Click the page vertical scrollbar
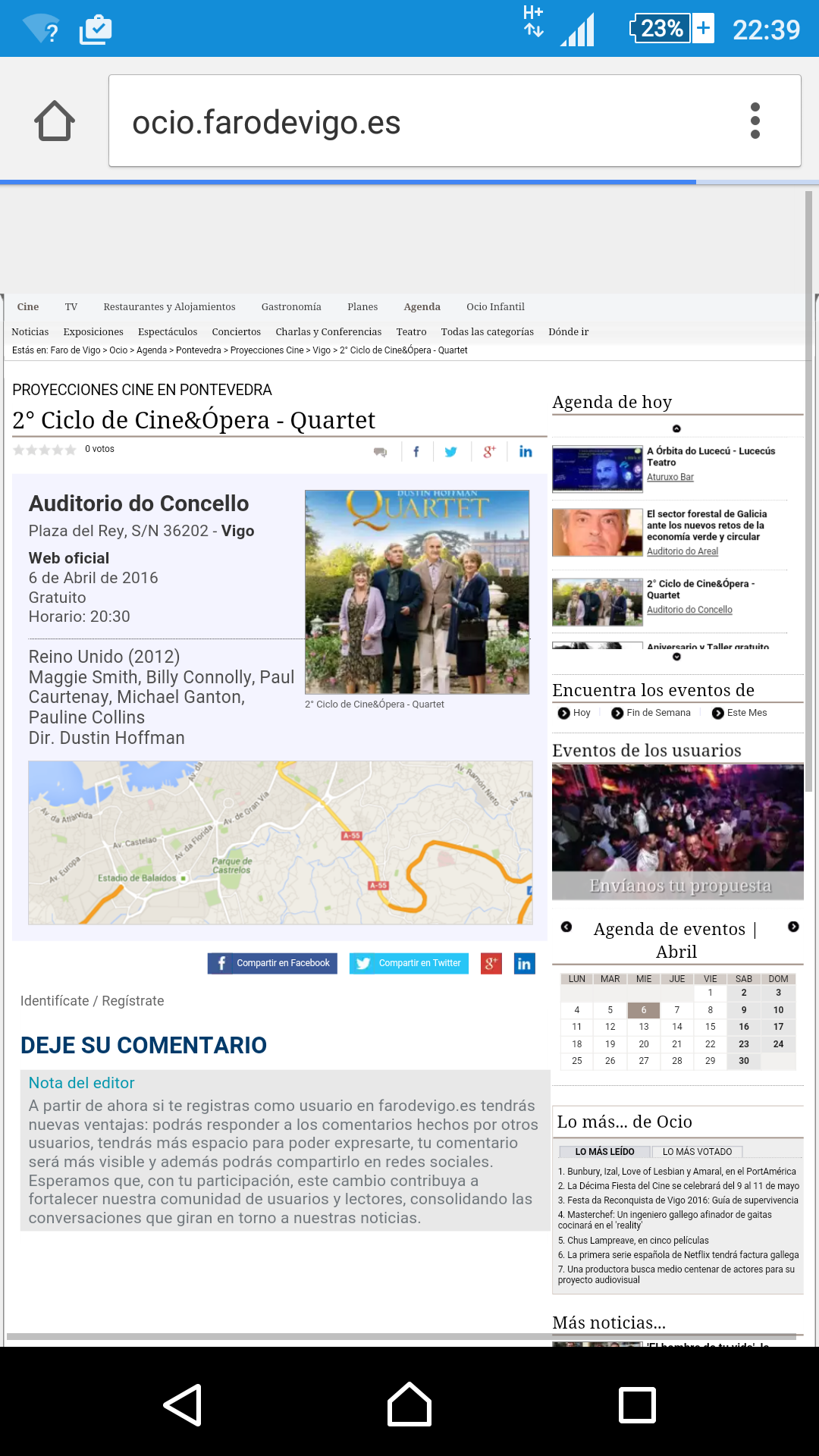 pos(808,491)
